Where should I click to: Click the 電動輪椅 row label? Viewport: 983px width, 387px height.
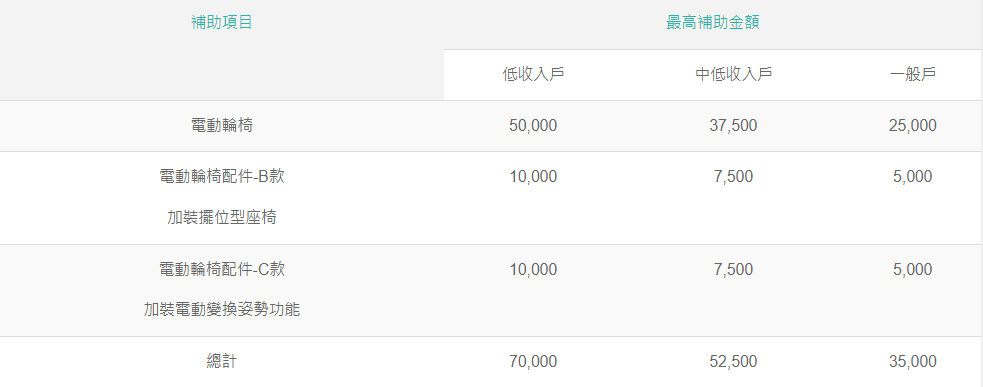[221, 125]
